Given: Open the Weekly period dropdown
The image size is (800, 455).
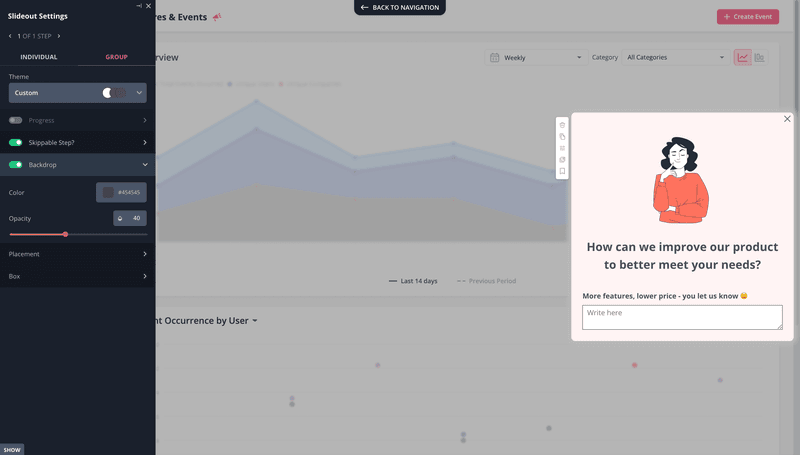Looking at the screenshot, I should (535, 58).
